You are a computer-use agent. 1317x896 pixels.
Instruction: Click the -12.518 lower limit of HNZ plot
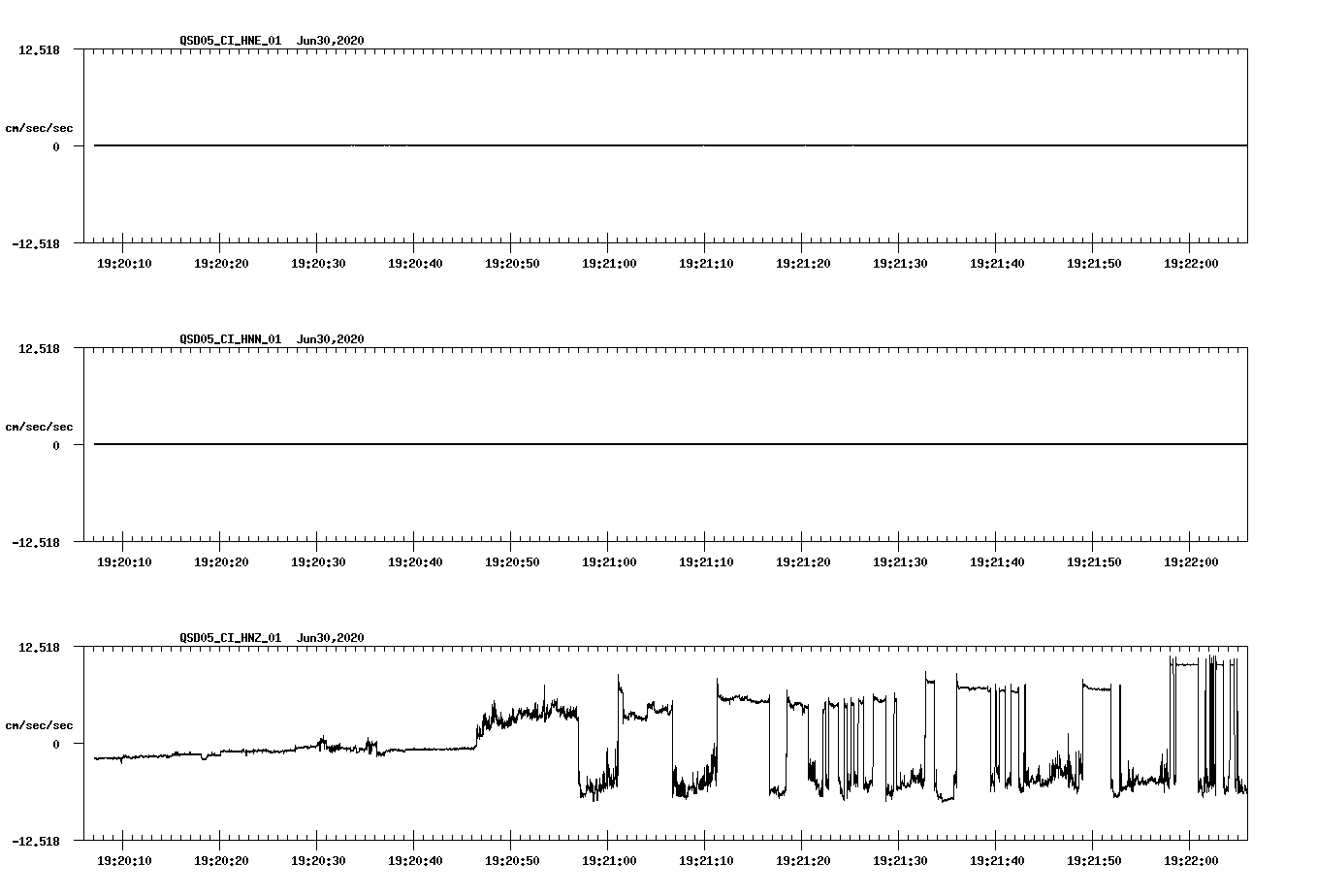(36, 842)
